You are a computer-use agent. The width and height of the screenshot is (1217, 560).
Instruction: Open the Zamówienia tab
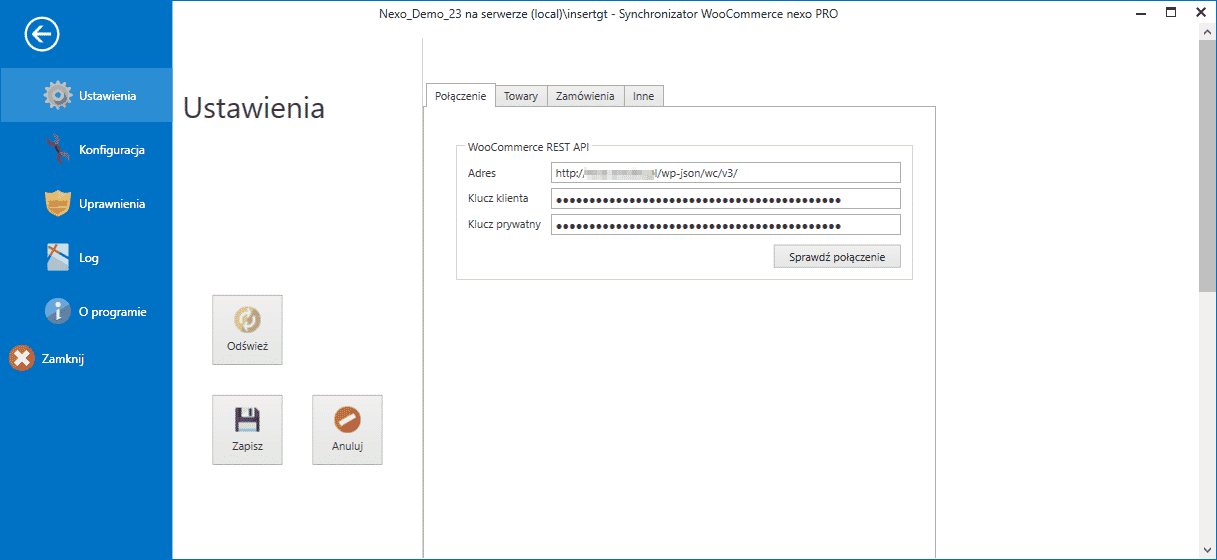(x=585, y=96)
